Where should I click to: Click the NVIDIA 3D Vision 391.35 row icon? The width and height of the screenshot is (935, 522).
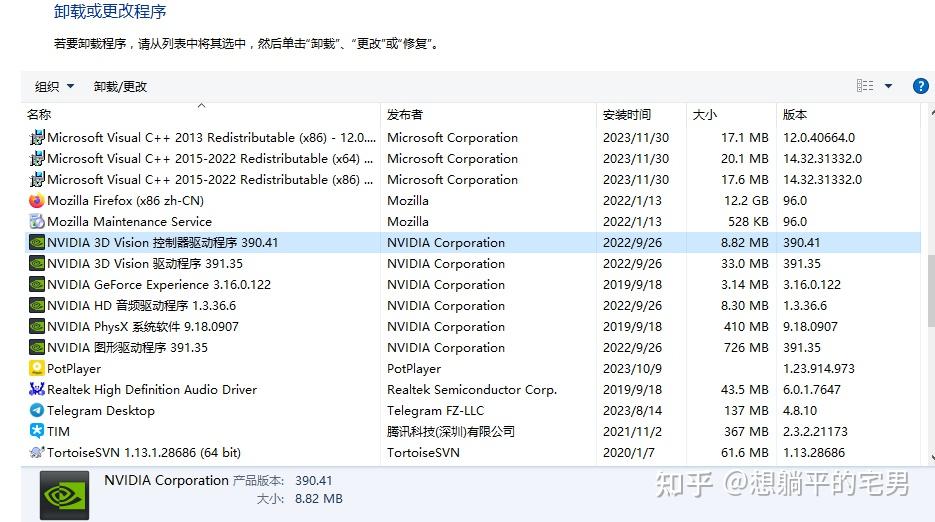[x=37, y=264]
